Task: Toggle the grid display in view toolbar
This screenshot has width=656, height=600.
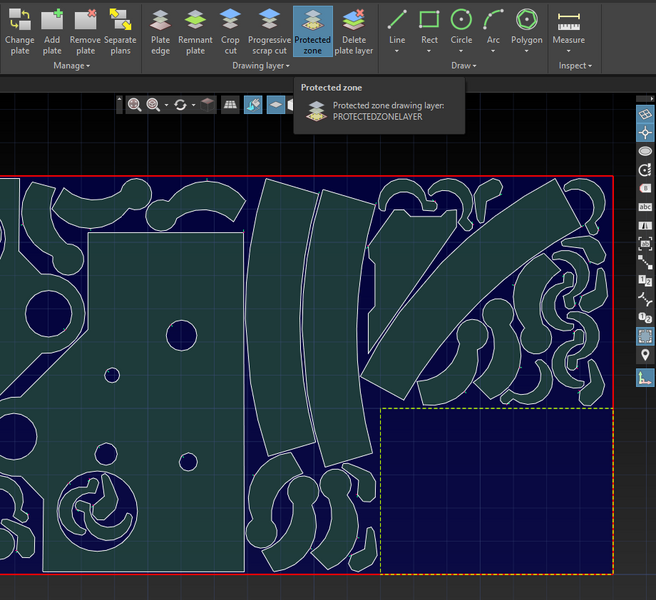Action: pyautogui.click(x=229, y=104)
